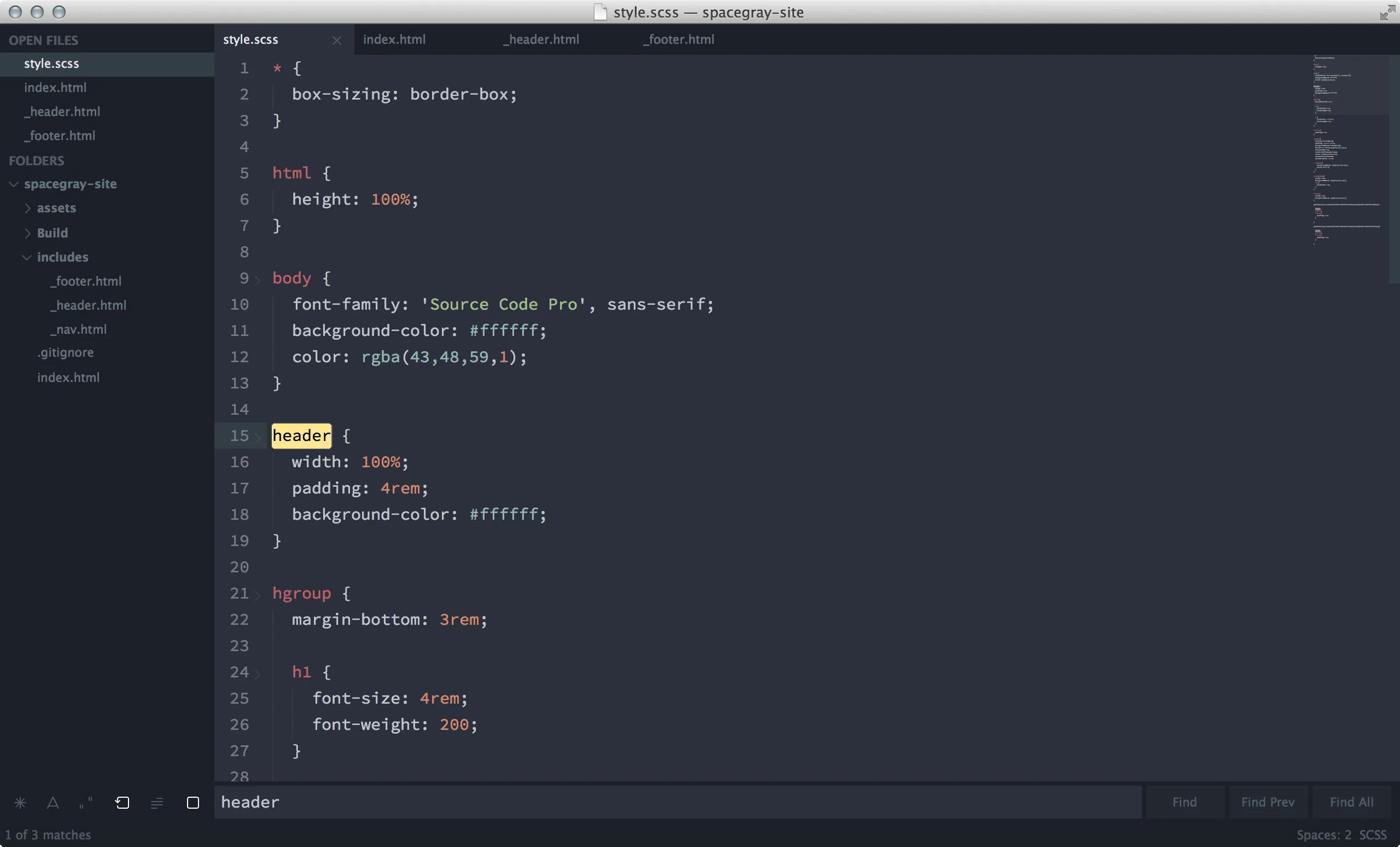
Task: Enable whole word matching
Action: (85, 803)
